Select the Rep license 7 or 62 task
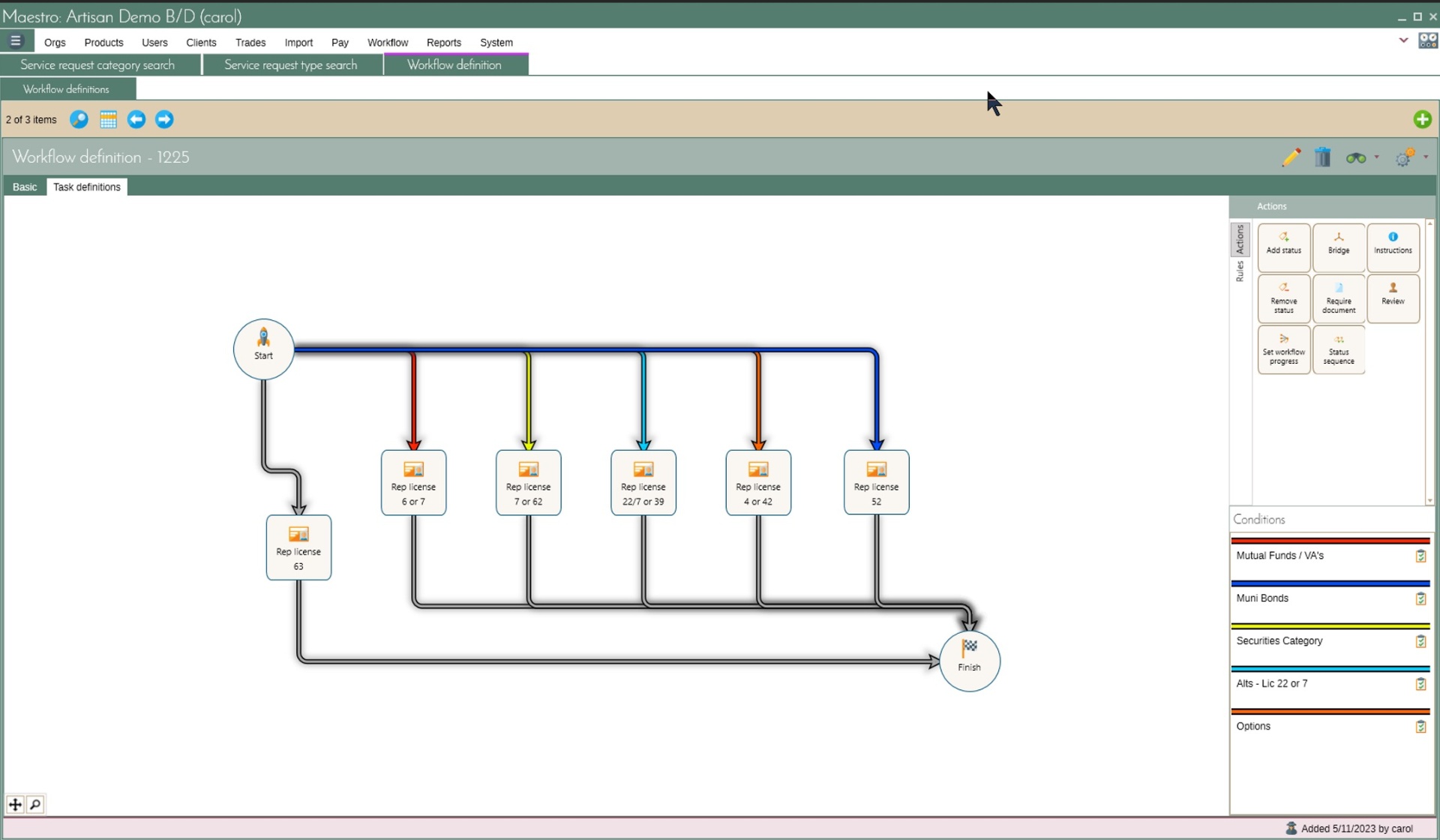 point(528,482)
